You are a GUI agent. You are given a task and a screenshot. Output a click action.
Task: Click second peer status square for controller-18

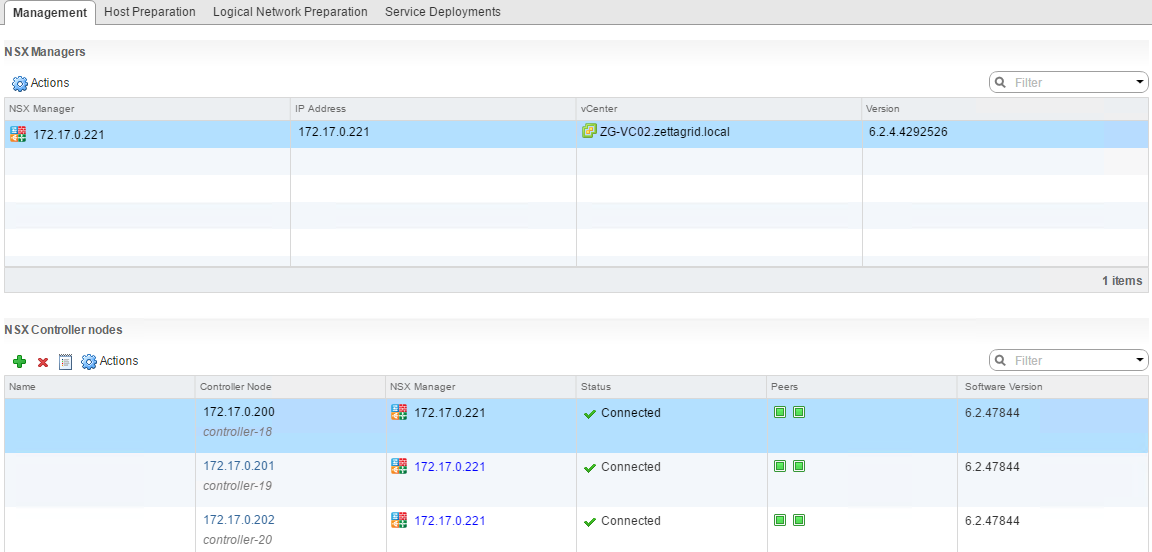pyautogui.click(x=799, y=412)
